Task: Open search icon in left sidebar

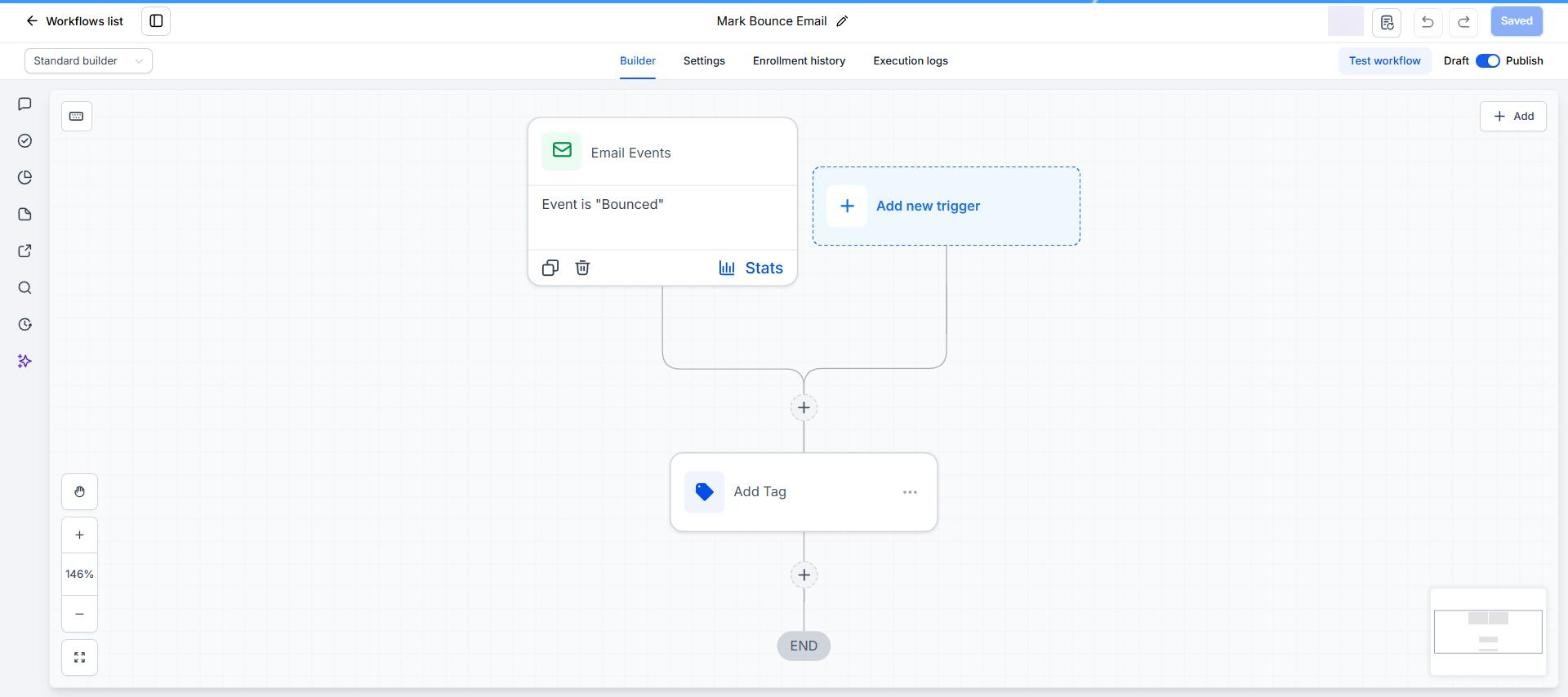Action: 25,288
